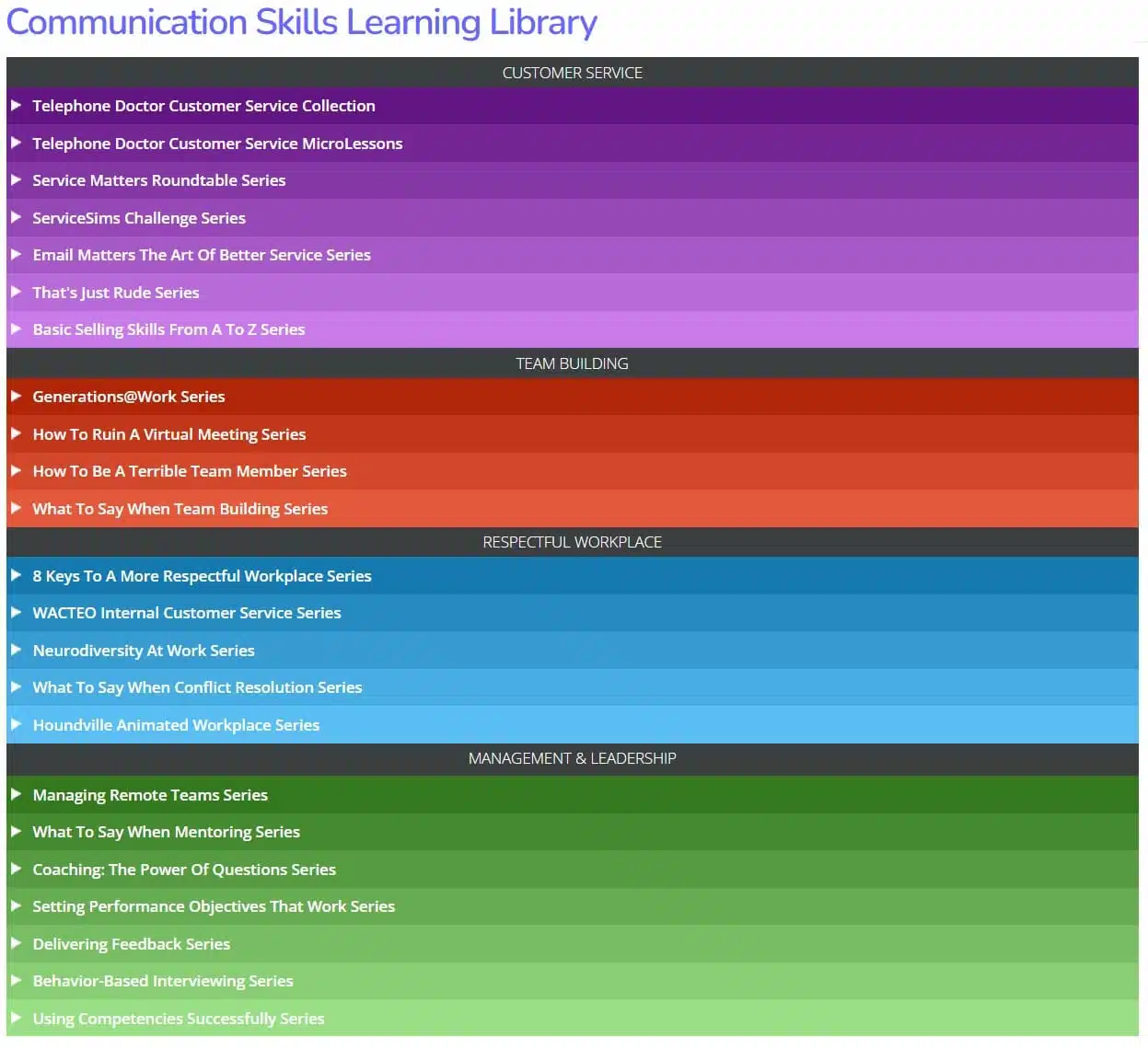Open Email Matters The Art Of Better Service Series
Viewport: 1148px width, 1049px height.
202,255
